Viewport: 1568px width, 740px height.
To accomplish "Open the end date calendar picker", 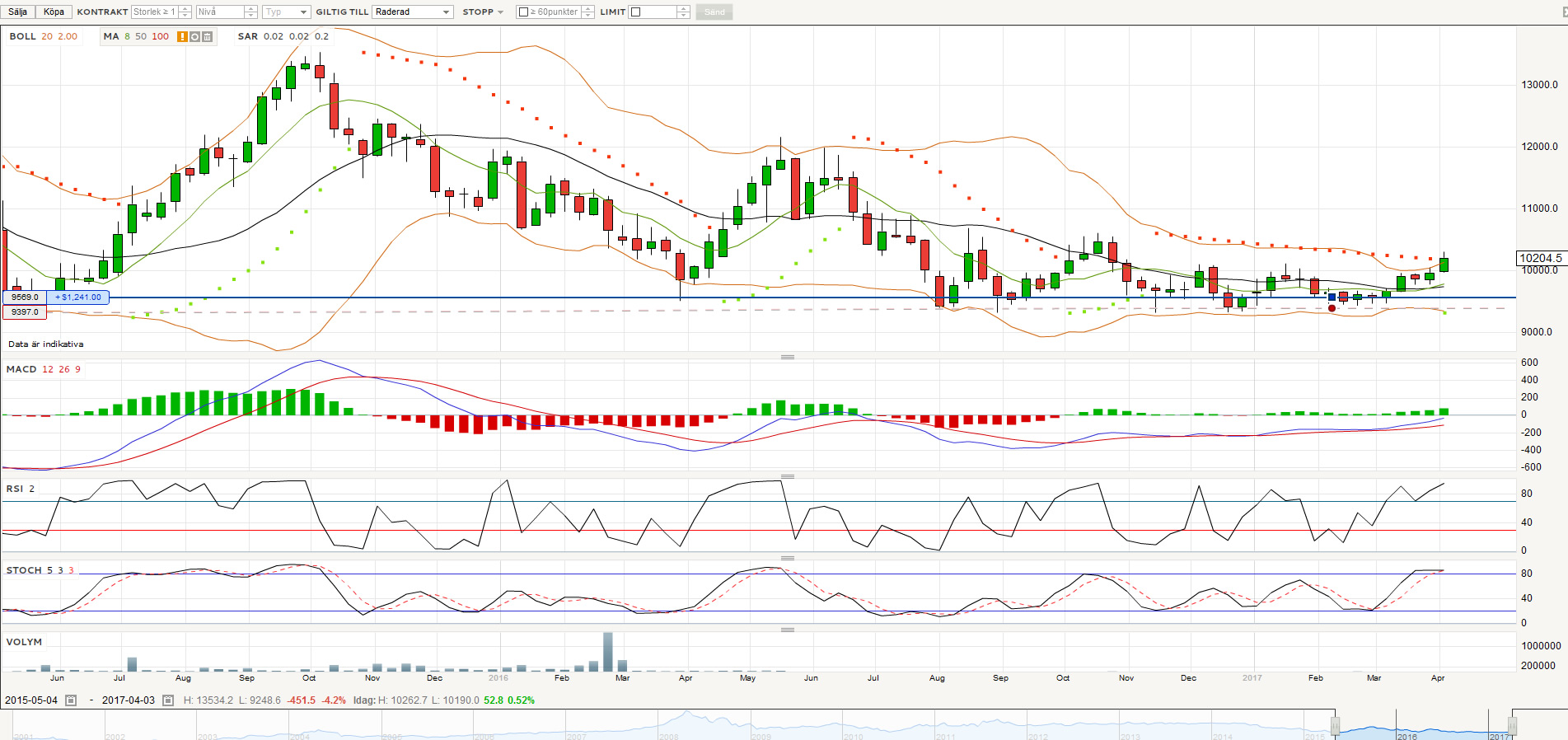I will point(168,700).
